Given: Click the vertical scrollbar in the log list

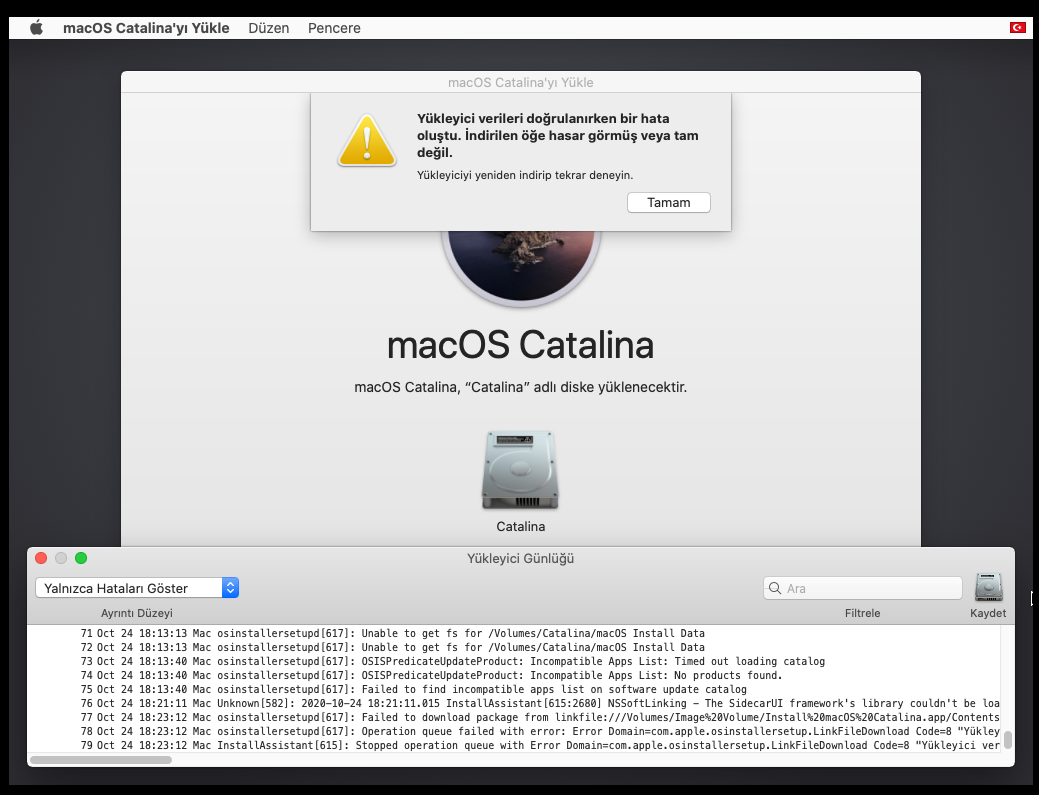Looking at the screenshot, I should tap(1008, 740).
